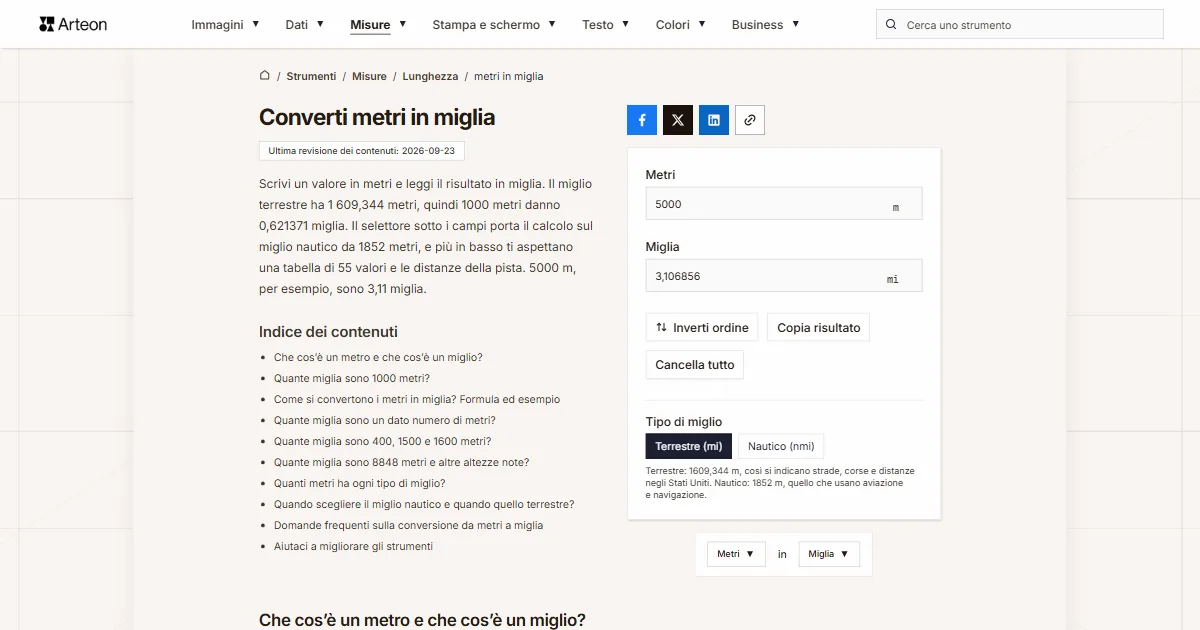The width and height of the screenshot is (1200, 630).
Task: Open "Quanti metri ha ogni tipo di miglio"
Action: coord(360,483)
